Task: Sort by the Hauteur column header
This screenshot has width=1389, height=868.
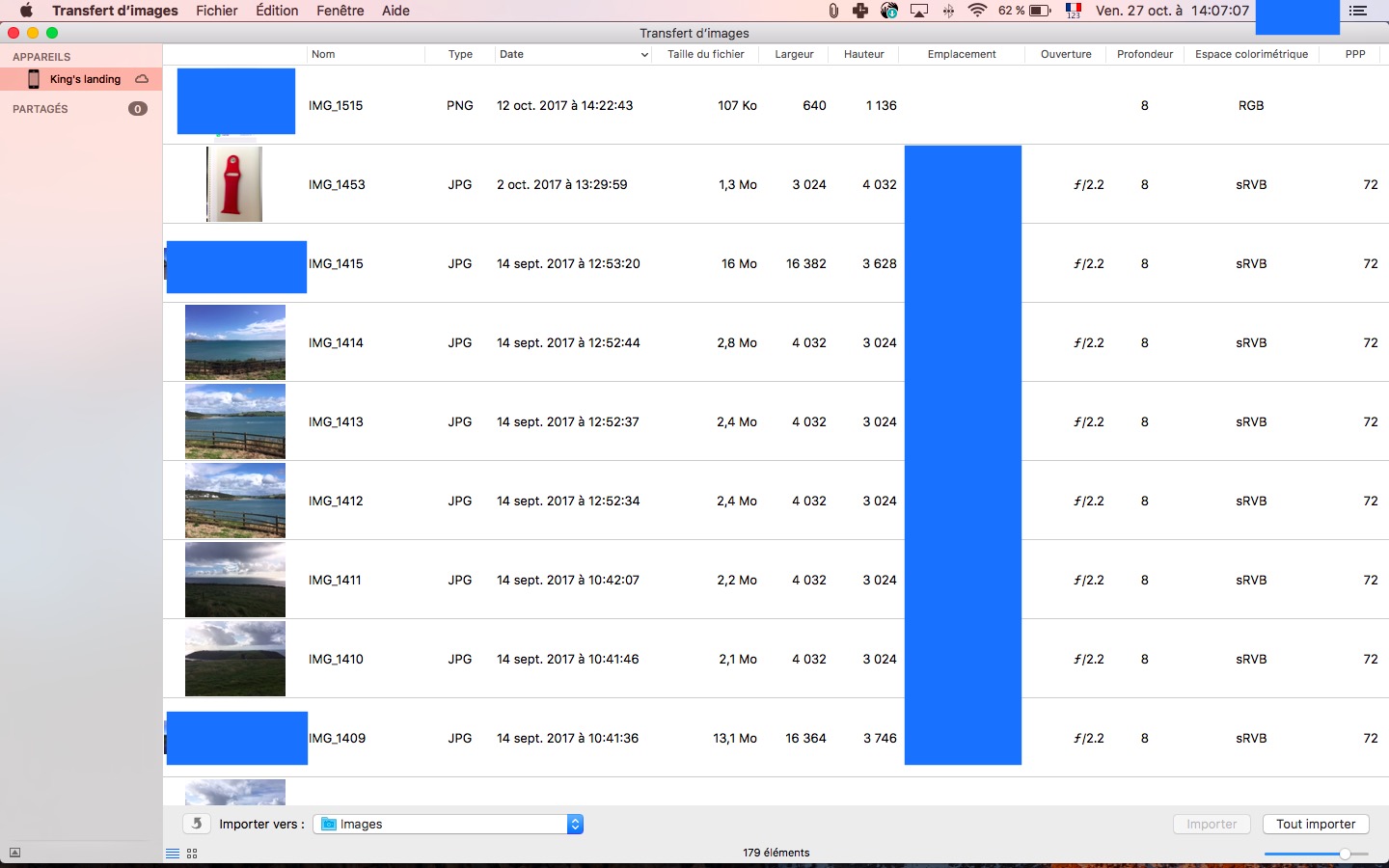Action: [863, 54]
